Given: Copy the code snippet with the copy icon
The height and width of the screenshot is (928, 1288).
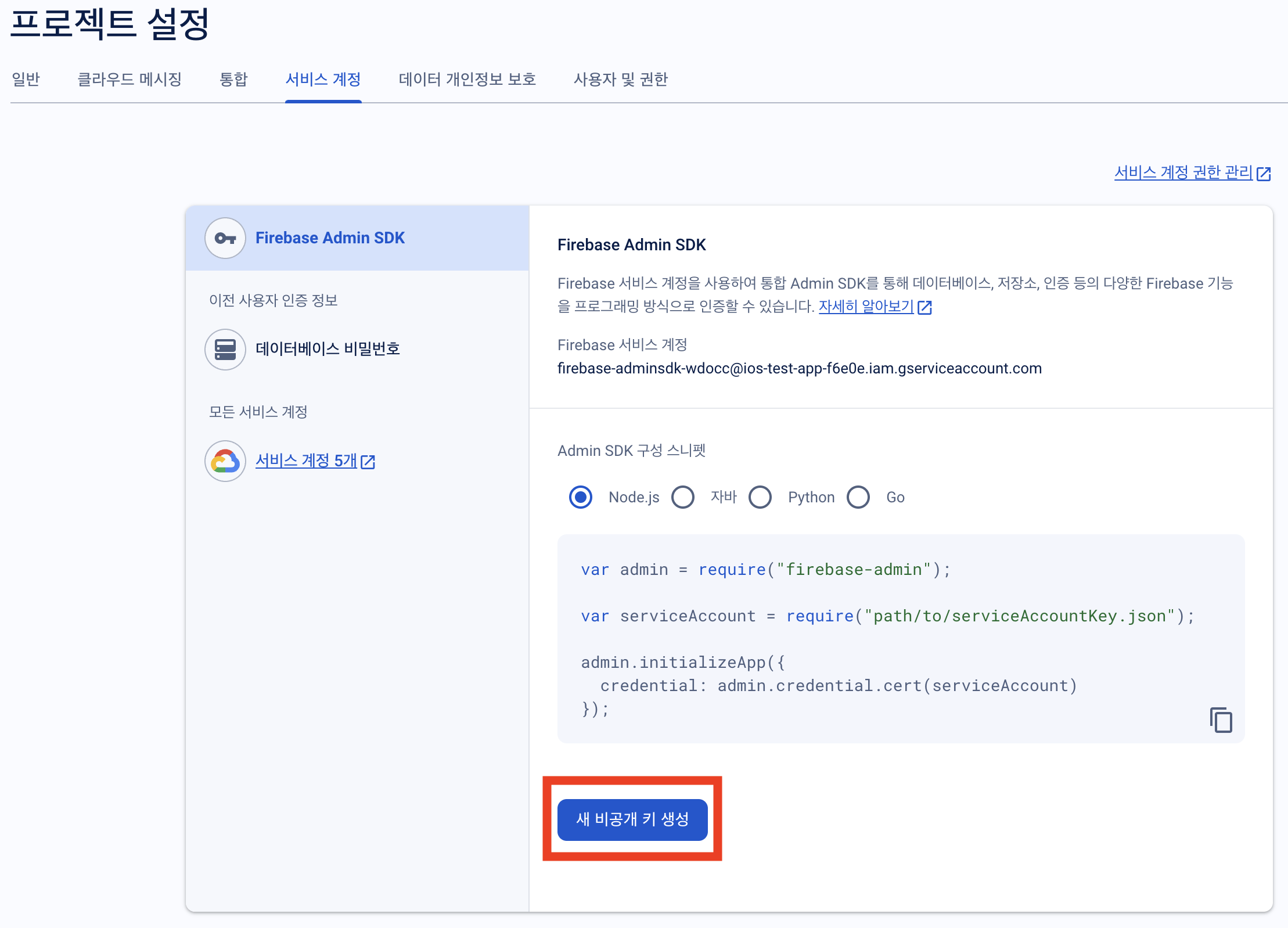Looking at the screenshot, I should coord(1221,720).
